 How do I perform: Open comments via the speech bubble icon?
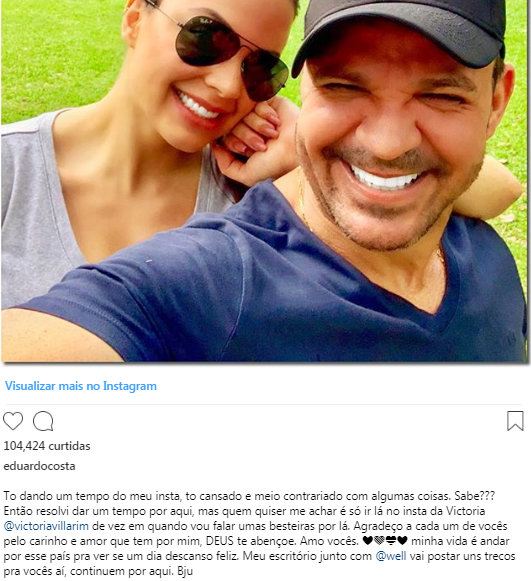tap(43, 421)
